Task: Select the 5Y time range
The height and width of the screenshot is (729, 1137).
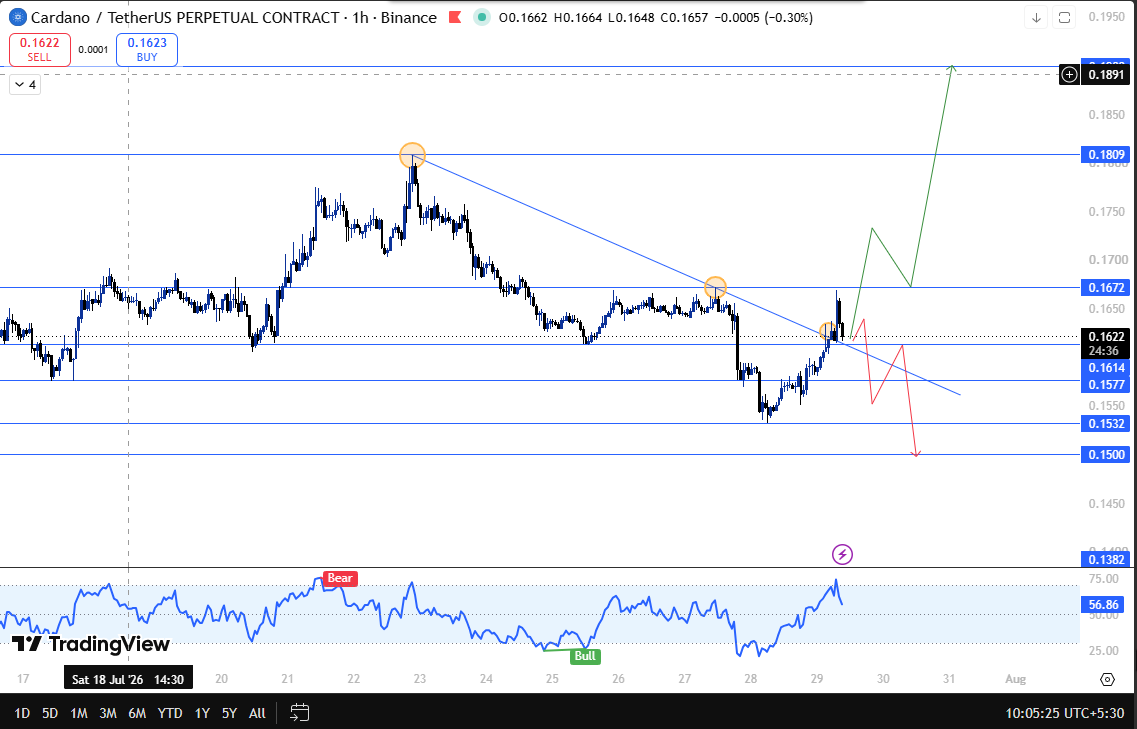Action: tap(229, 713)
